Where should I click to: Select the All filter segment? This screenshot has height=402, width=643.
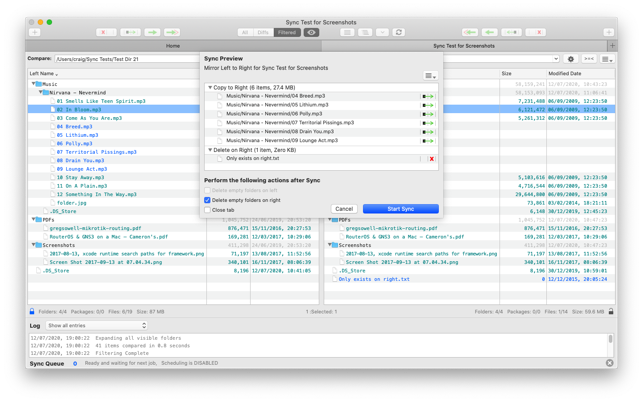click(x=245, y=32)
